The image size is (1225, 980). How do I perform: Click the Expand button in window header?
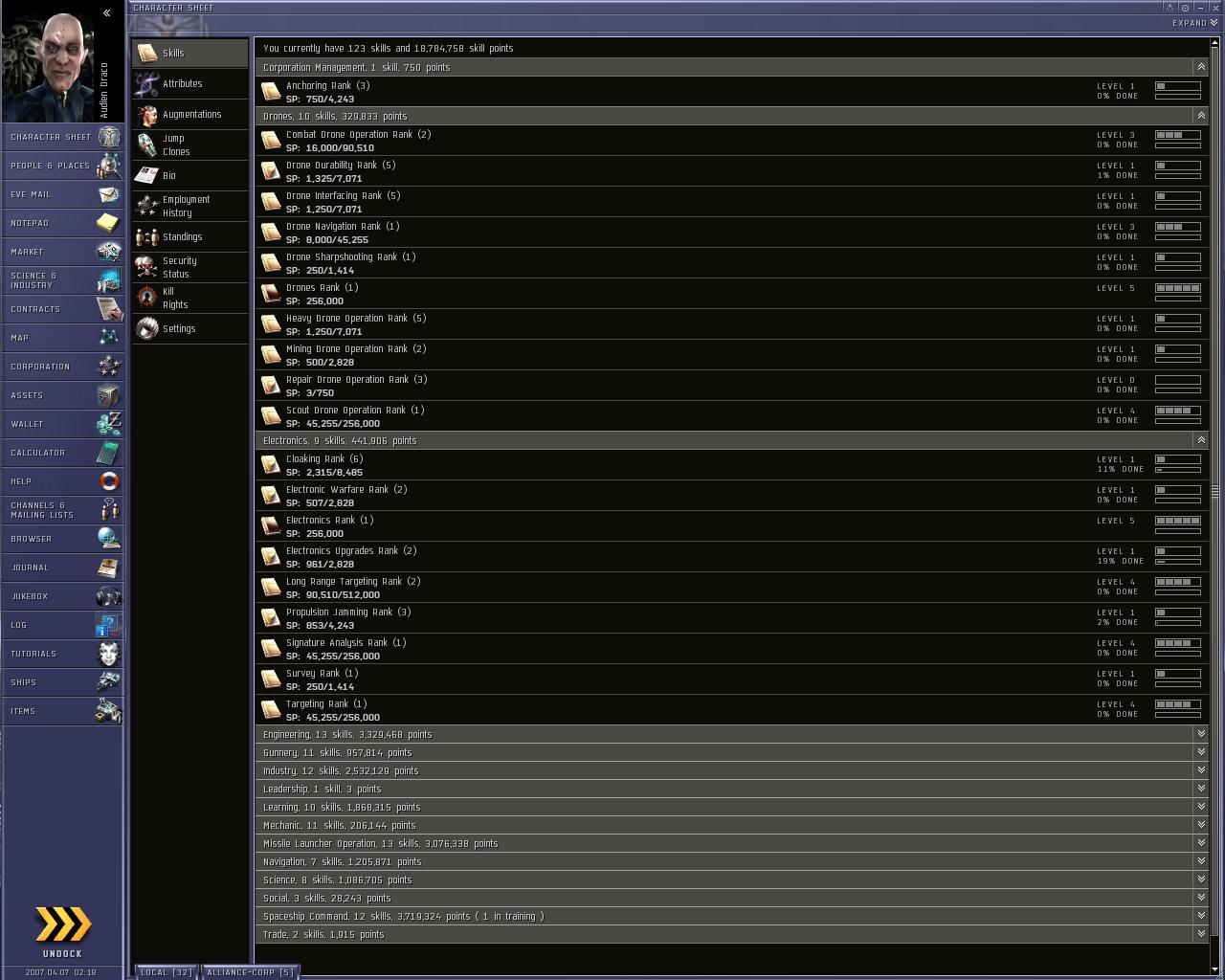click(x=1194, y=23)
